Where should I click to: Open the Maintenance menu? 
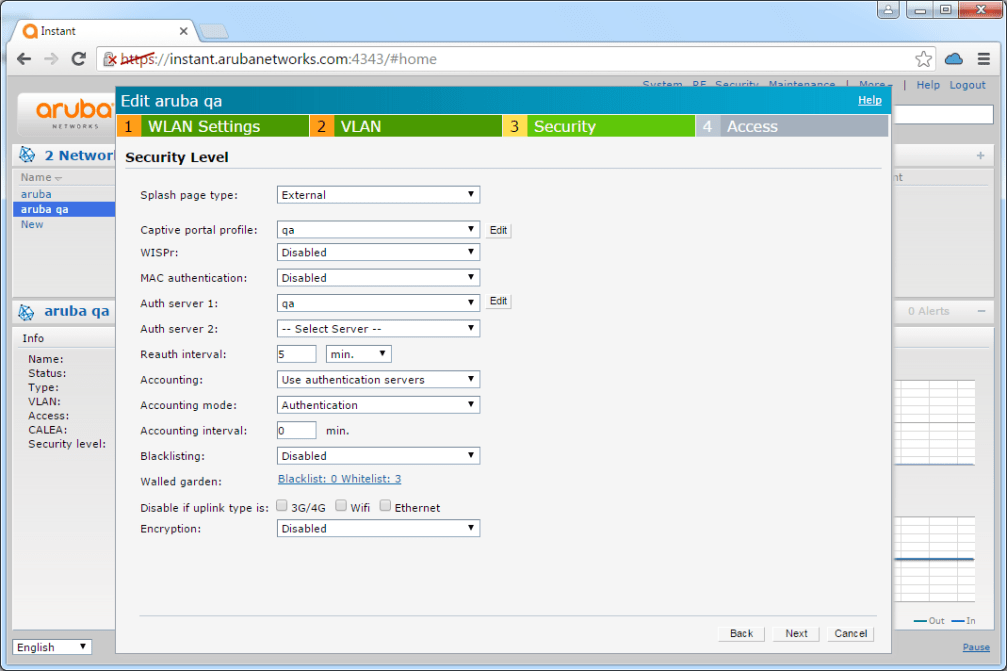pos(801,85)
